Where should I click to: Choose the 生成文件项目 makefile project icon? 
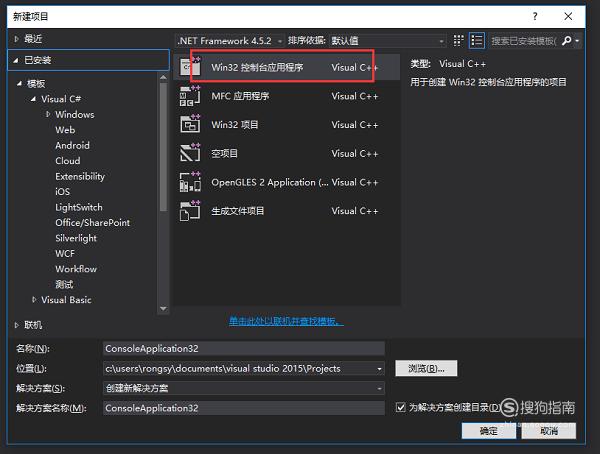coord(190,211)
